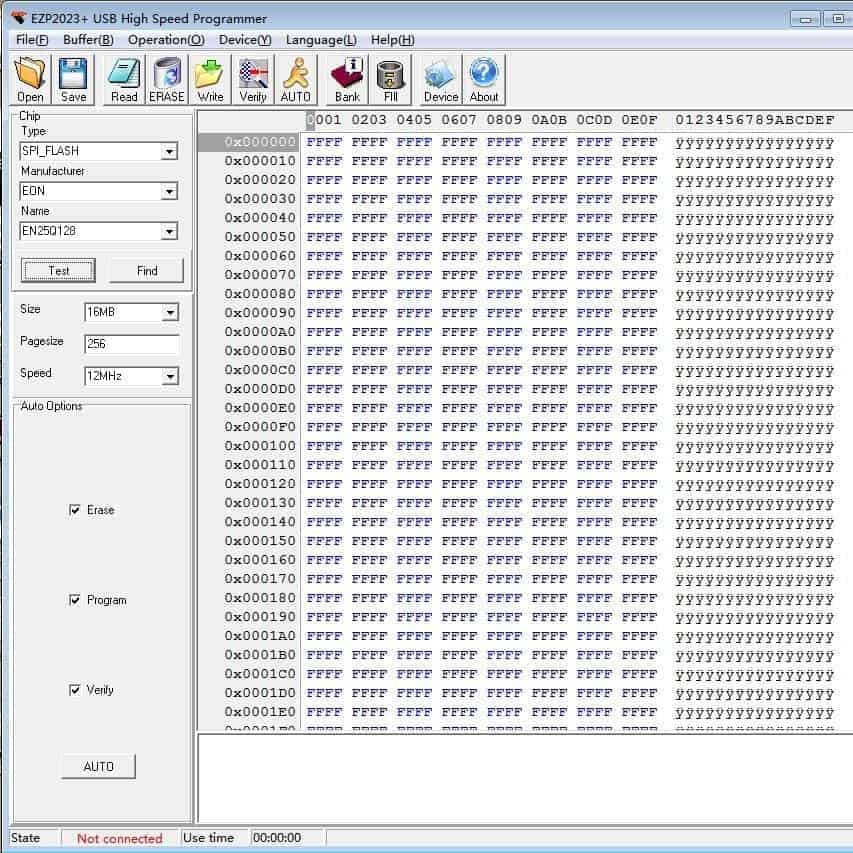This screenshot has height=853, width=853.
Task: Click the Bank check toolbar icon
Action: (x=347, y=79)
